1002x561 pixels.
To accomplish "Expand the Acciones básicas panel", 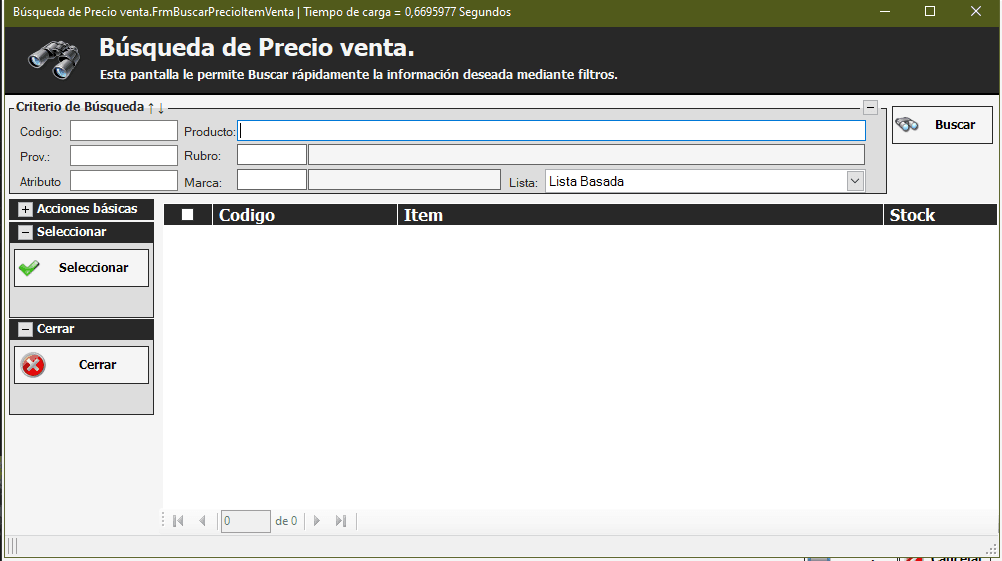I will coord(25,209).
